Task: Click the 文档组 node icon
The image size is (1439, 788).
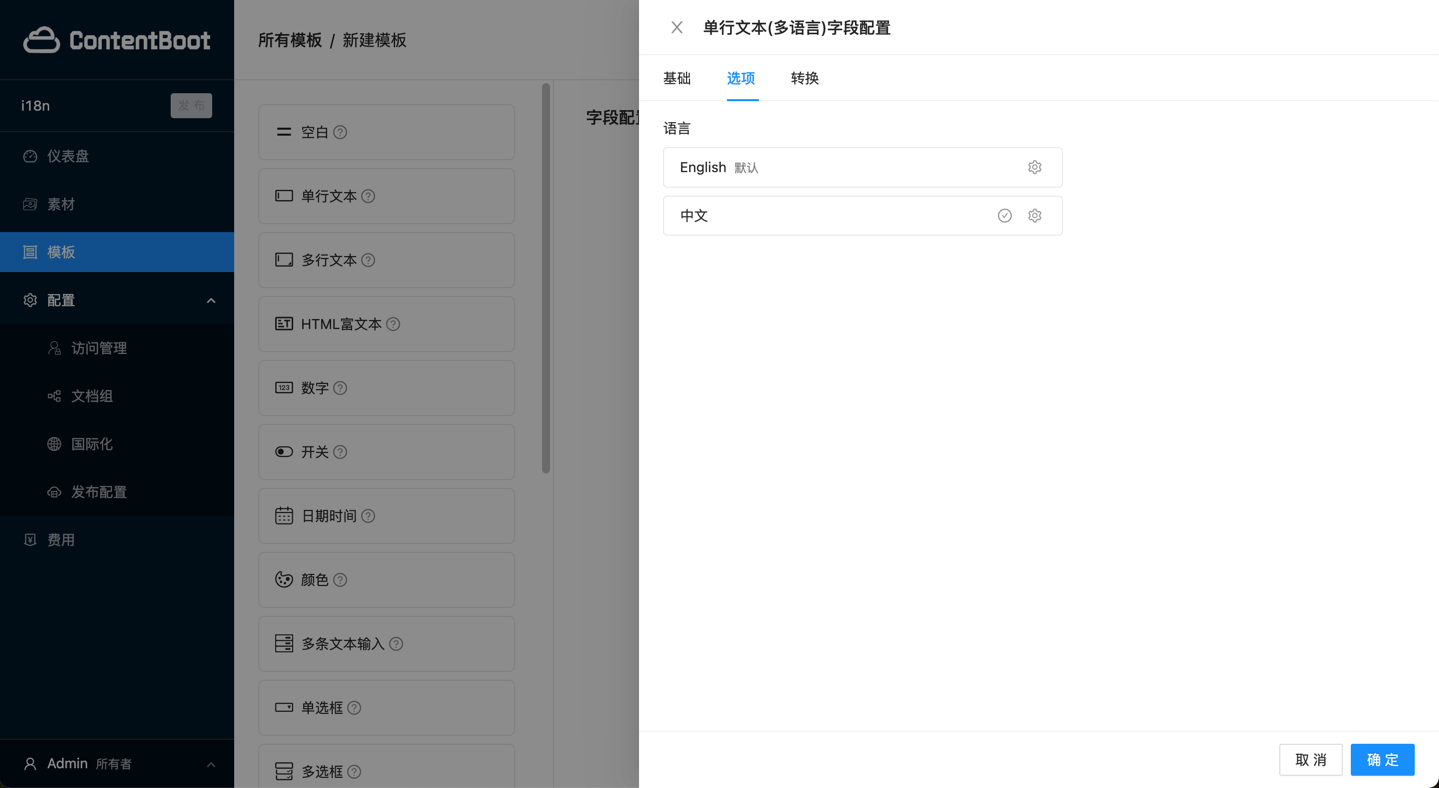Action: 54,396
